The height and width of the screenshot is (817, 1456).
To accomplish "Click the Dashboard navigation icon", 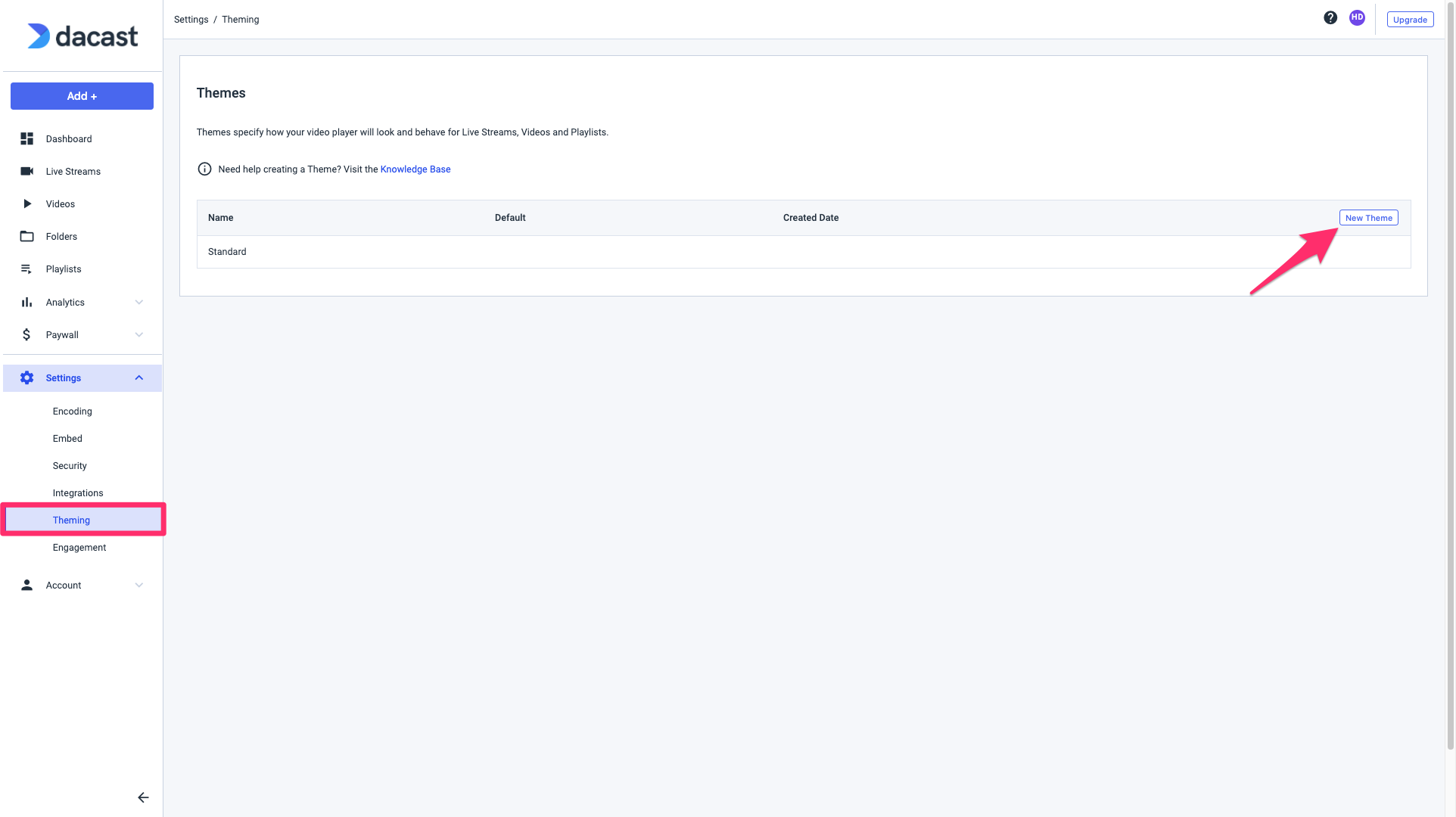I will click(27, 138).
